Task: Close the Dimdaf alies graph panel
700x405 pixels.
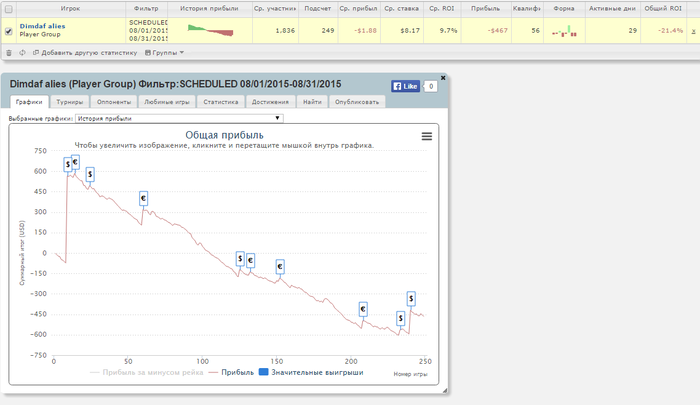Action: coord(443,78)
